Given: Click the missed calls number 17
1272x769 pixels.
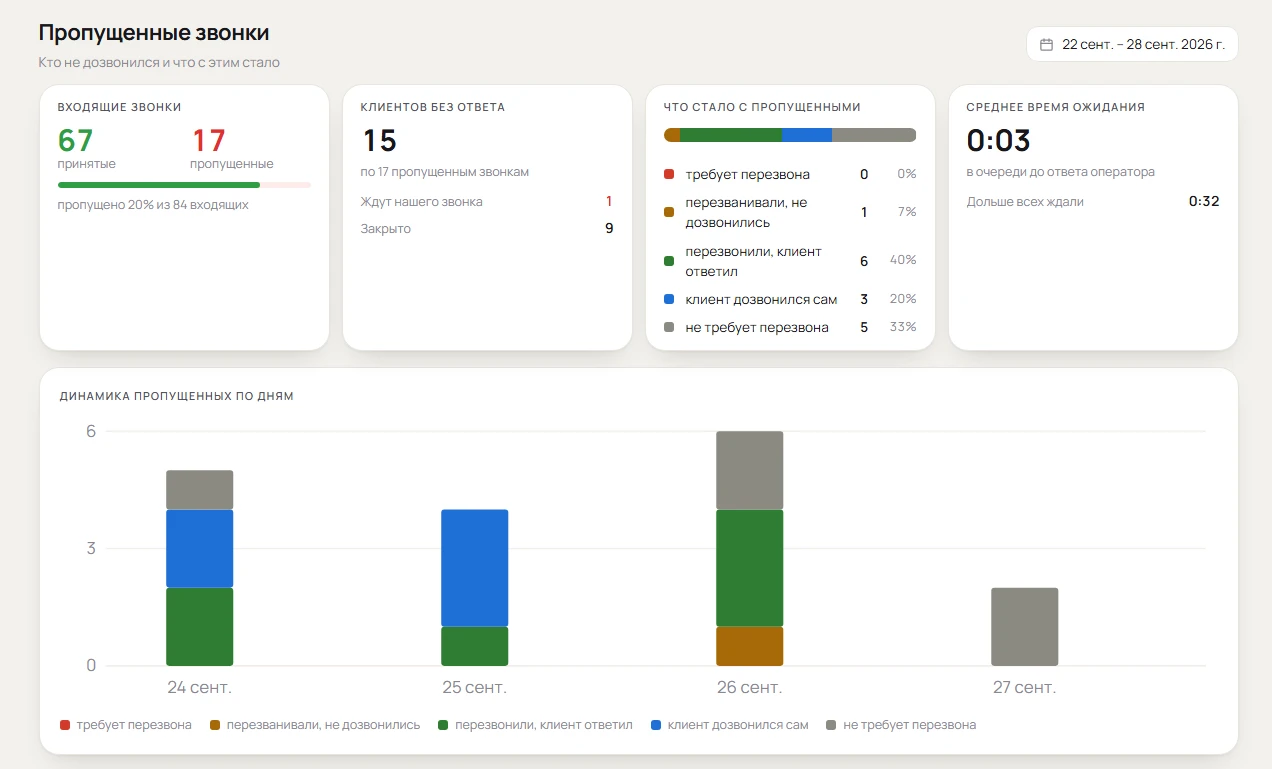Looking at the screenshot, I should click(208, 140).
